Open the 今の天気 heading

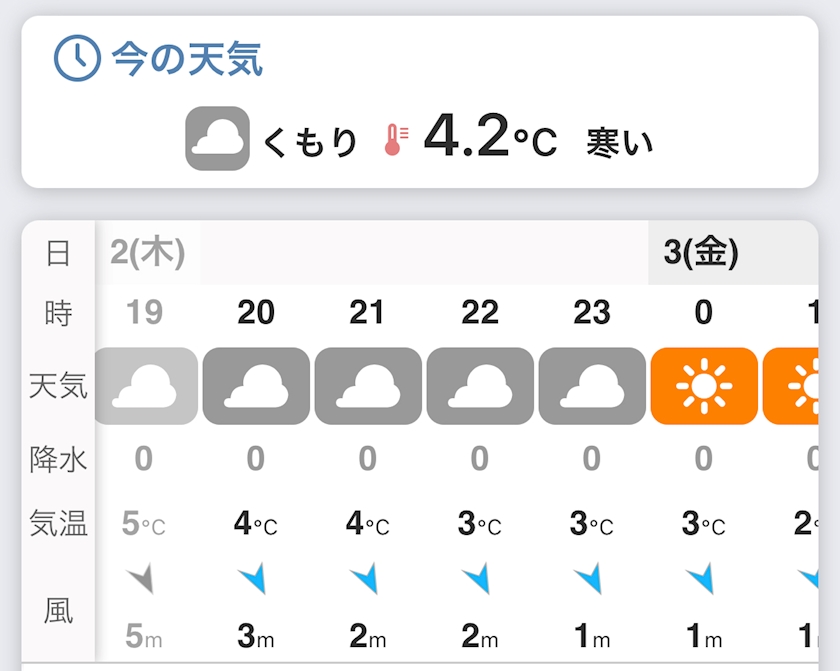(x=187, y=60)
